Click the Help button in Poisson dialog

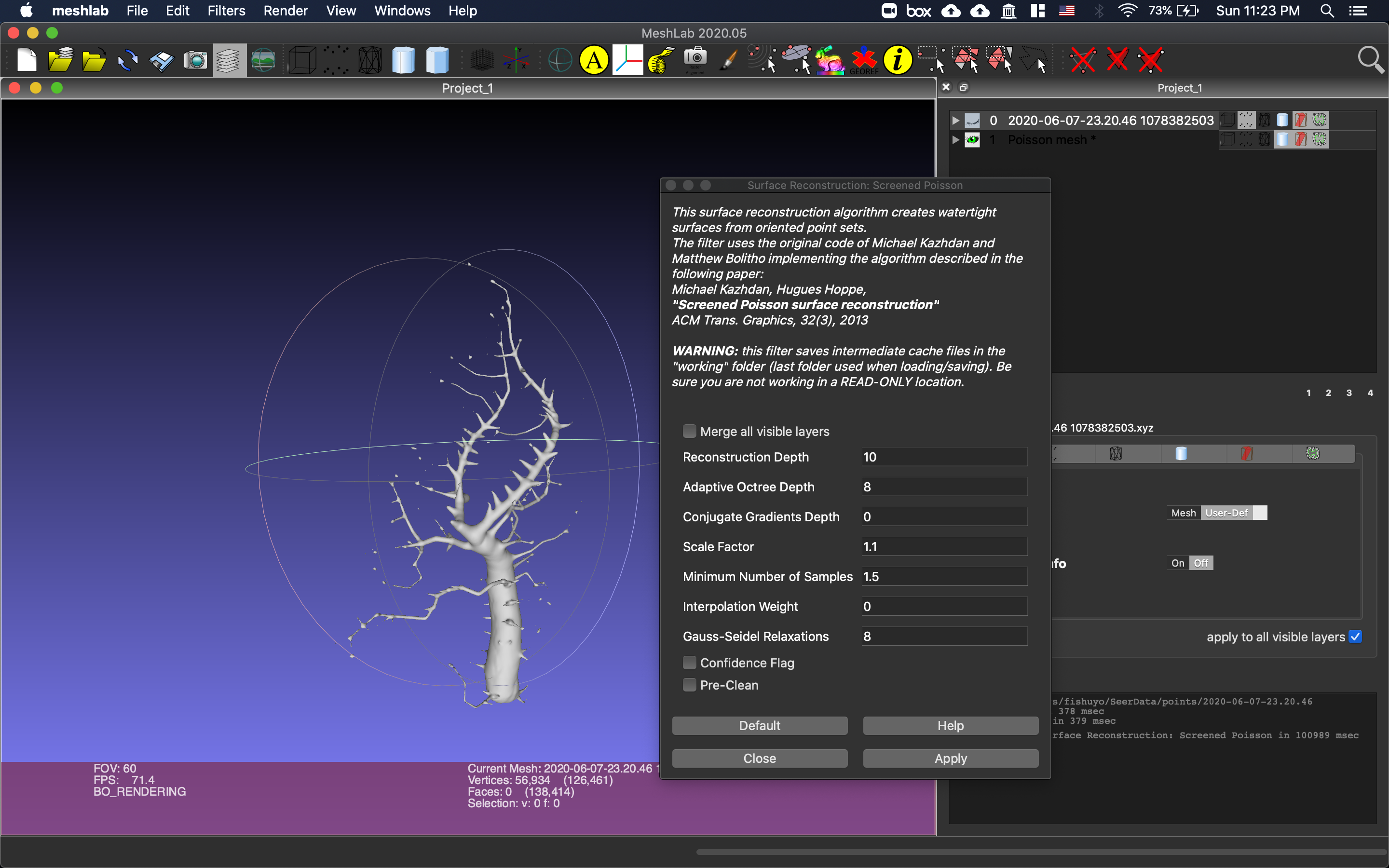click(951, 726)
